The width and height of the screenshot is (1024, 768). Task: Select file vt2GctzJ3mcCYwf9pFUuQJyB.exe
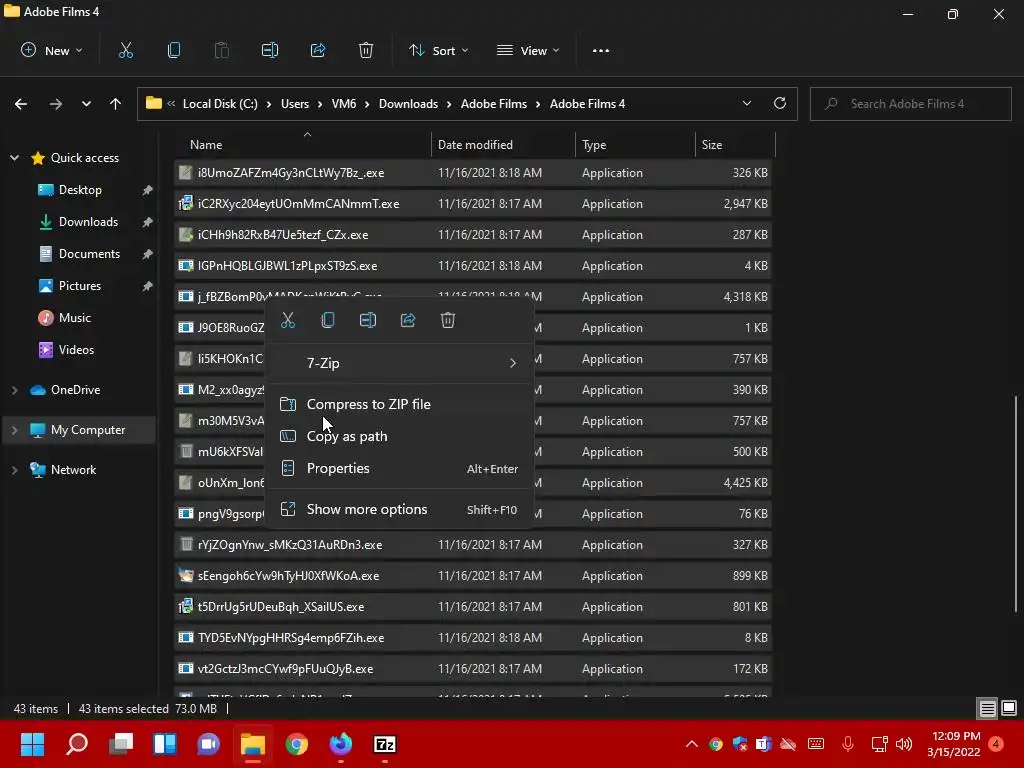click(473, 669)
